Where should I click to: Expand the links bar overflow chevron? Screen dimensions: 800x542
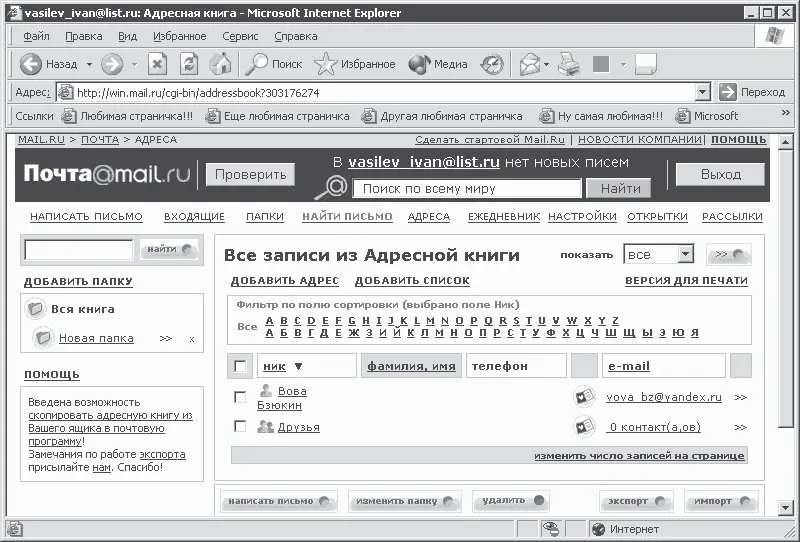click(x=786, y=113)
